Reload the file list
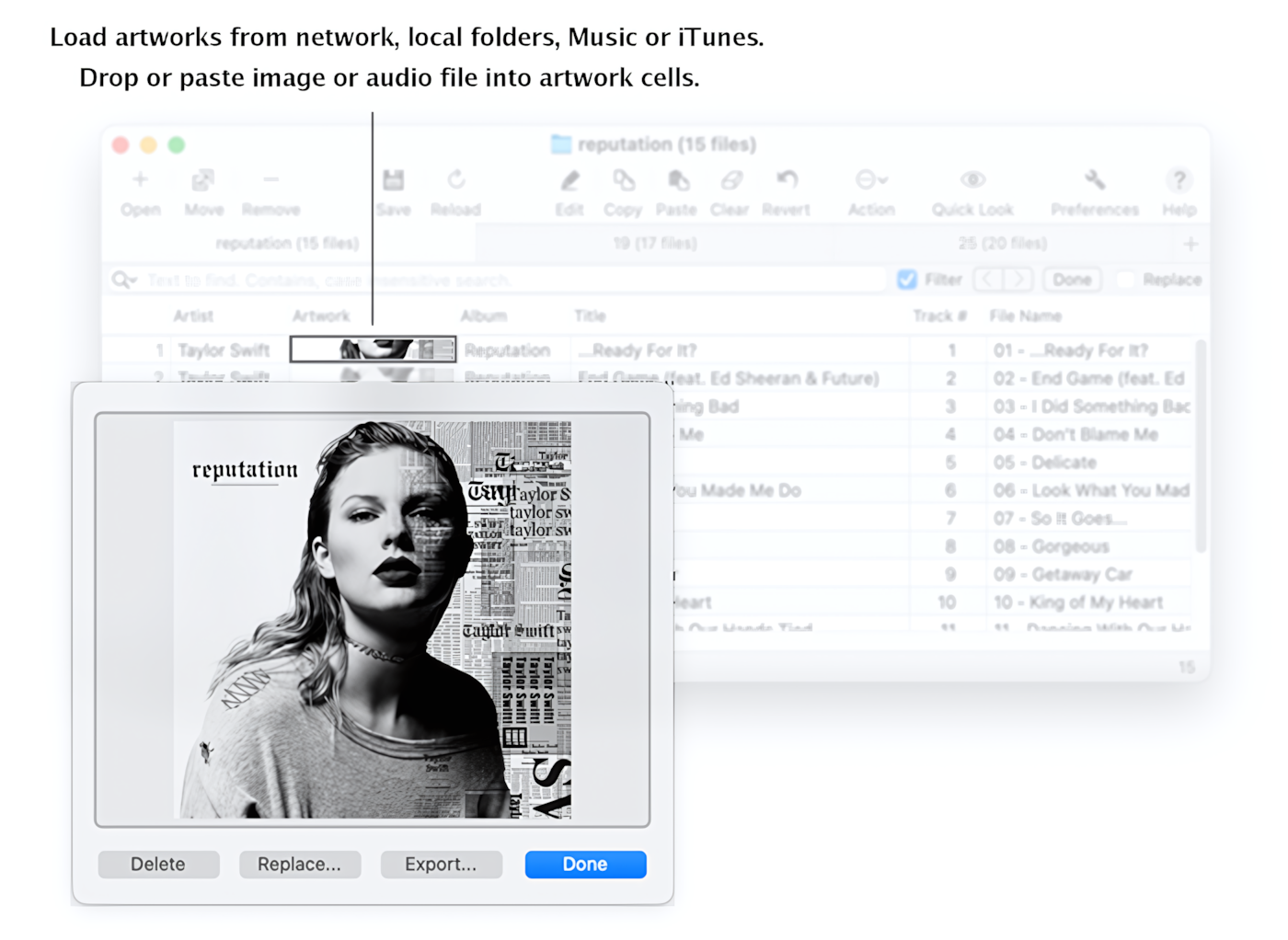Viewport: 1288px width, 940px height. click(x=455, y=190)
